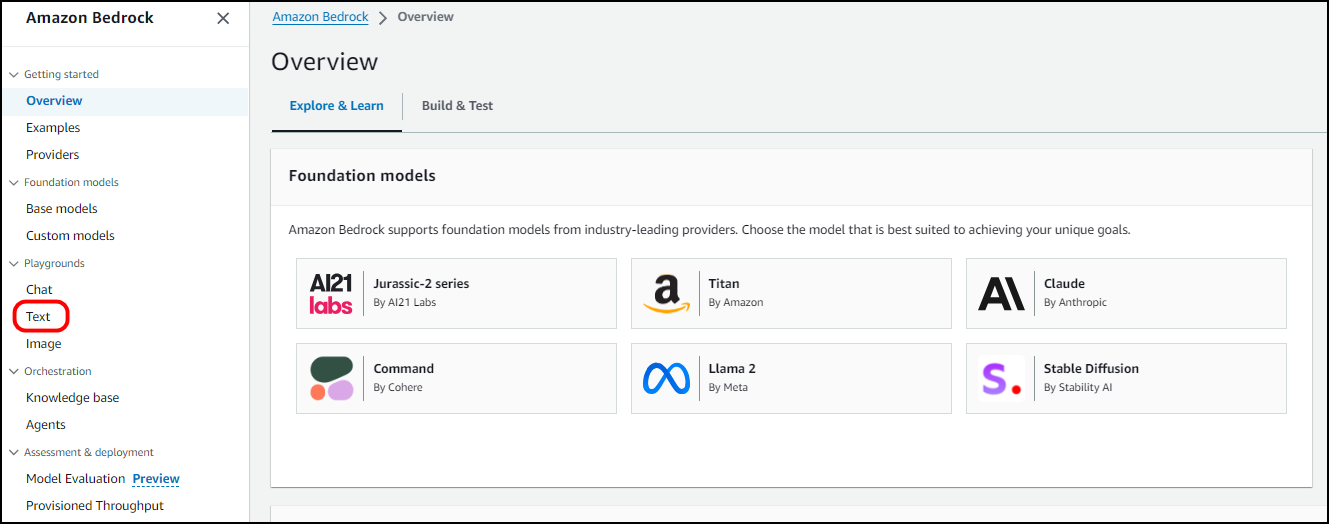Click the Preview link beside Model Evaluation
Image resolution: width=1329 pixels, height=524 pixels.
156,479
